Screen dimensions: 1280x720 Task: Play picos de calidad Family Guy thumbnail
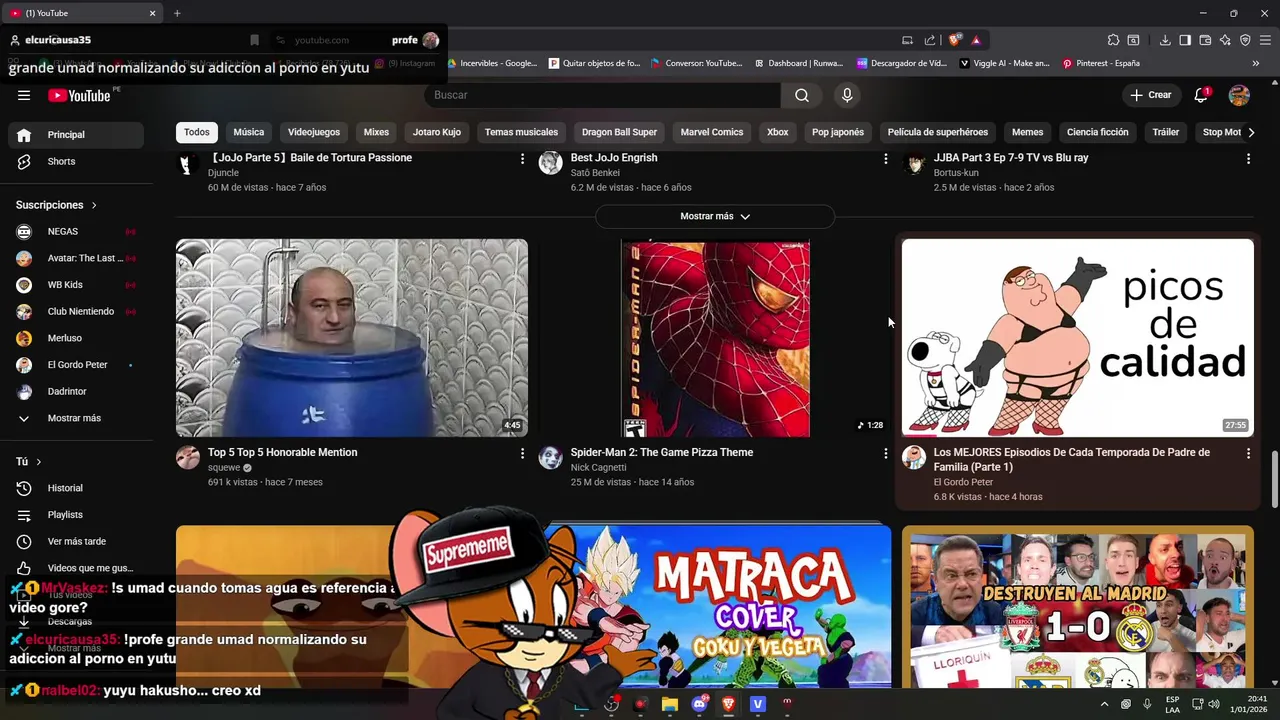(x=1078, y=338)
